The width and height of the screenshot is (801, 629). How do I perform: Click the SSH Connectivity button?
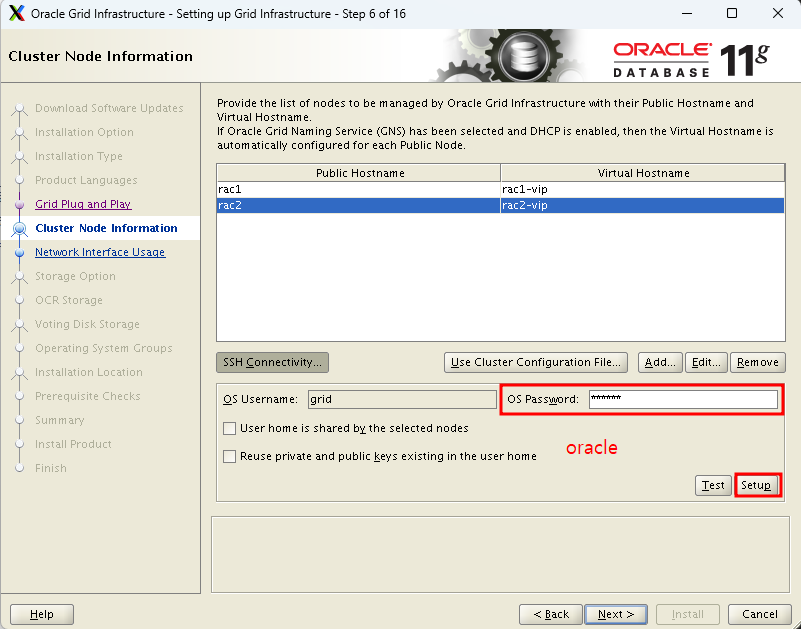[x=272, y=362]
